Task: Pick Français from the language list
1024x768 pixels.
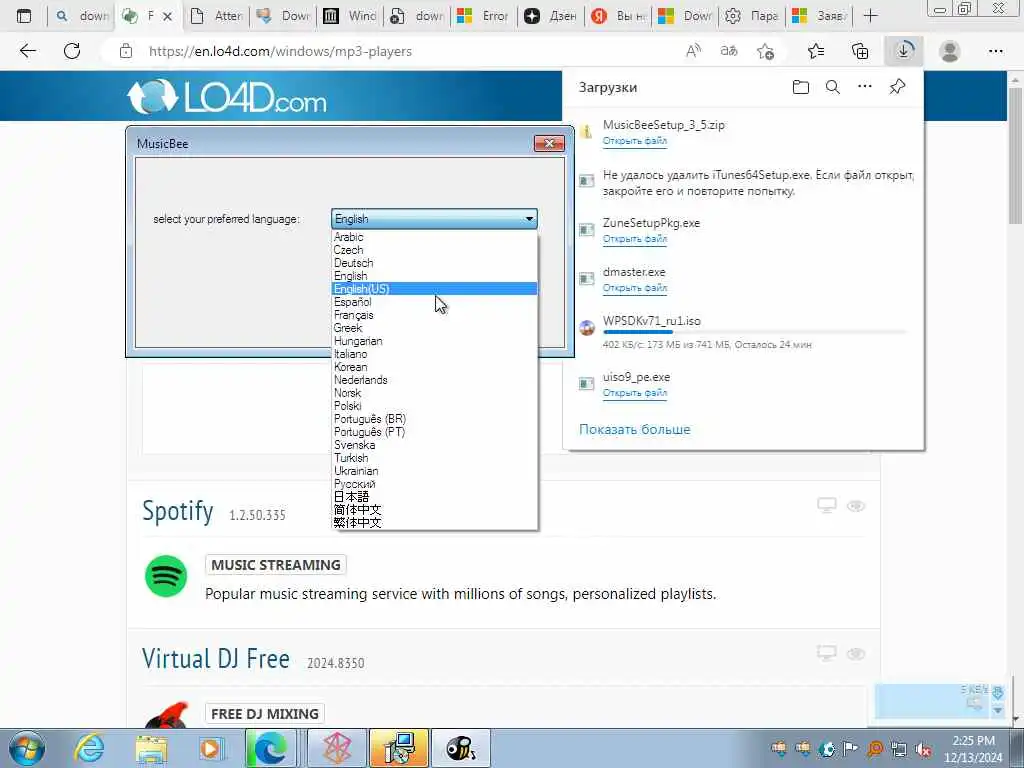Action: [x=434, y=315]
